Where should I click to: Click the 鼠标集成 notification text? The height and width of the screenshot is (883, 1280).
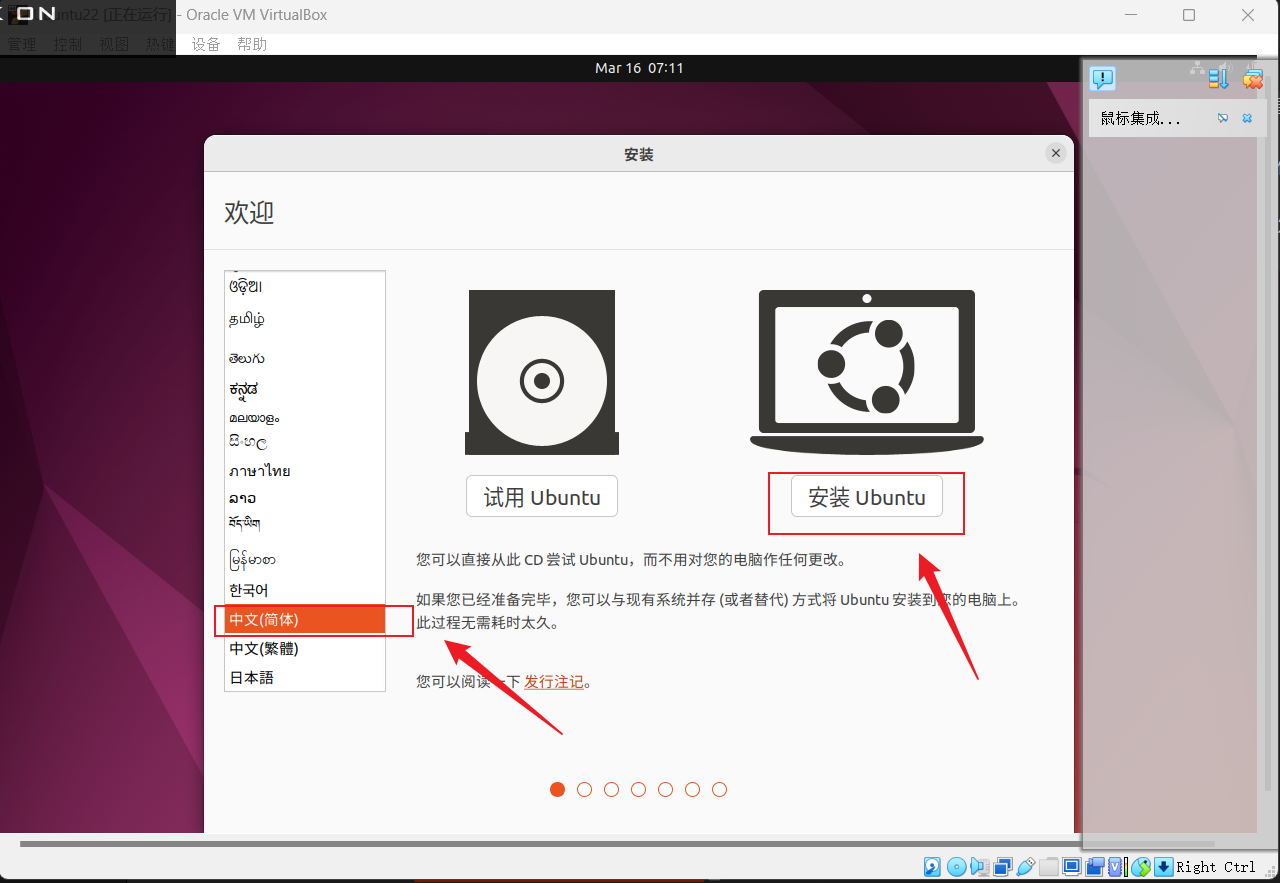[1140, 118]
